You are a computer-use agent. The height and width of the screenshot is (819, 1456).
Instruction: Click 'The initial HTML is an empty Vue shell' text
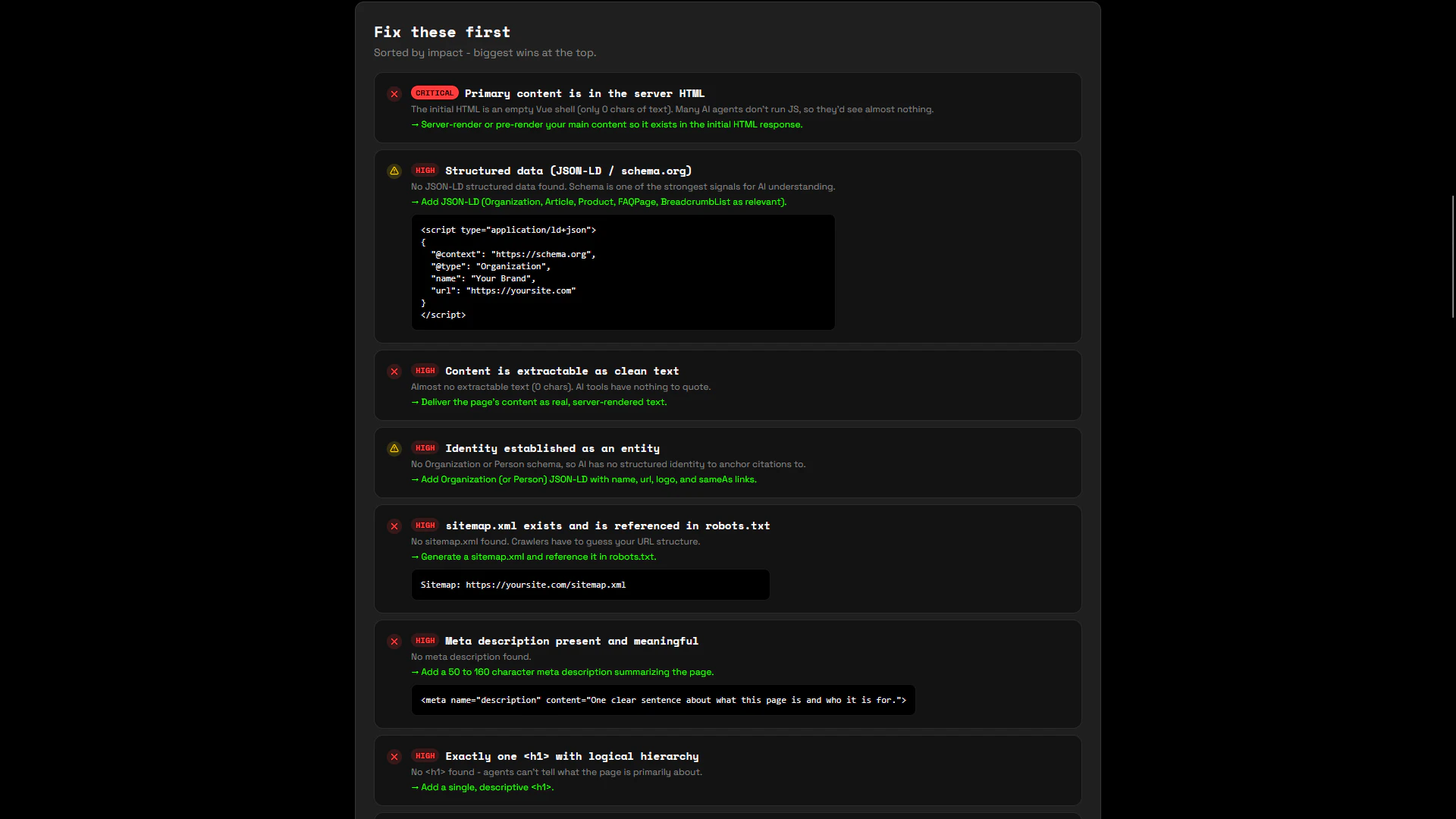[672, 110]
